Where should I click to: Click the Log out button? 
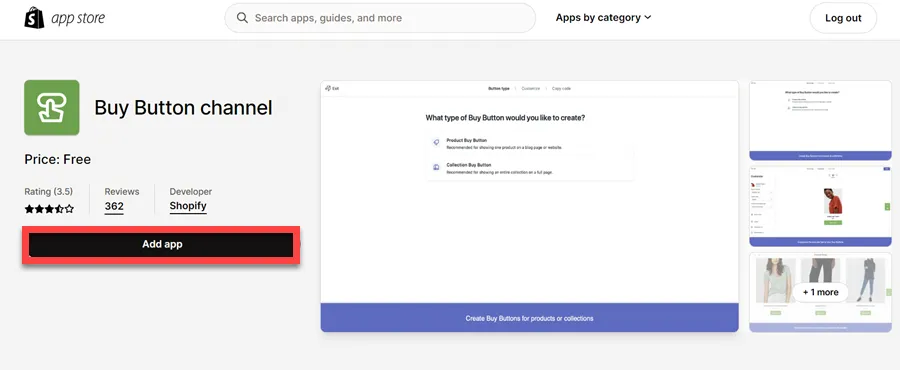tap(843, 18)
